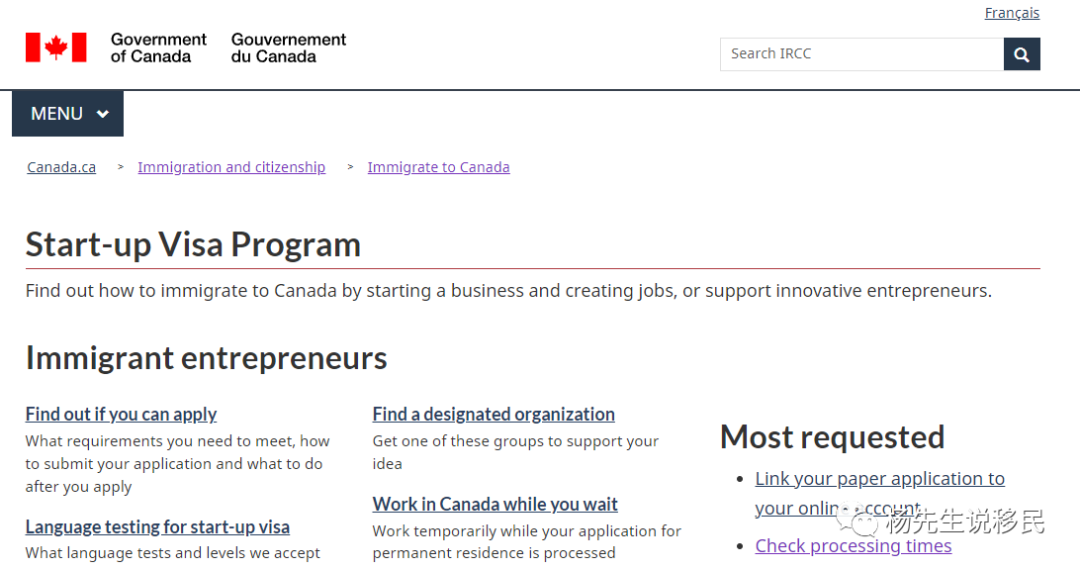Click the chevron arrow beside MENU

(103, 114)
